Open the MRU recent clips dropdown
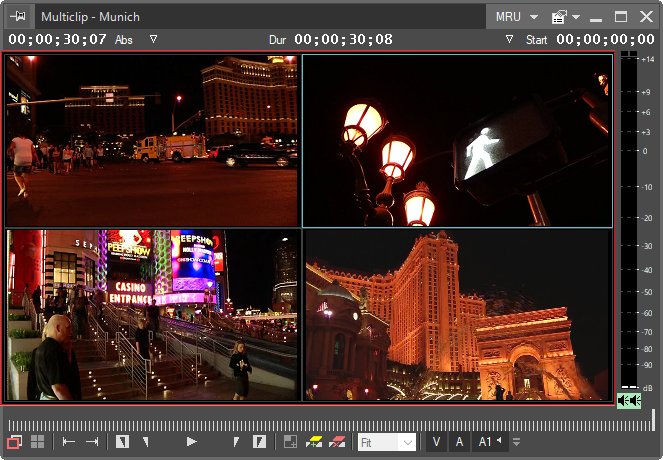This screenshot has width=663, height=460. point(516,17)
